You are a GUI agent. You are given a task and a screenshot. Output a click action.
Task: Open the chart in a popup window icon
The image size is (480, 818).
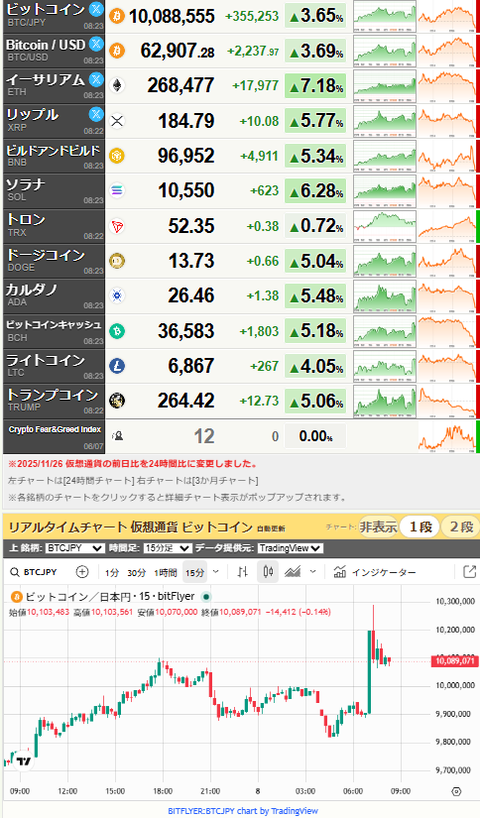pos(470,572)
